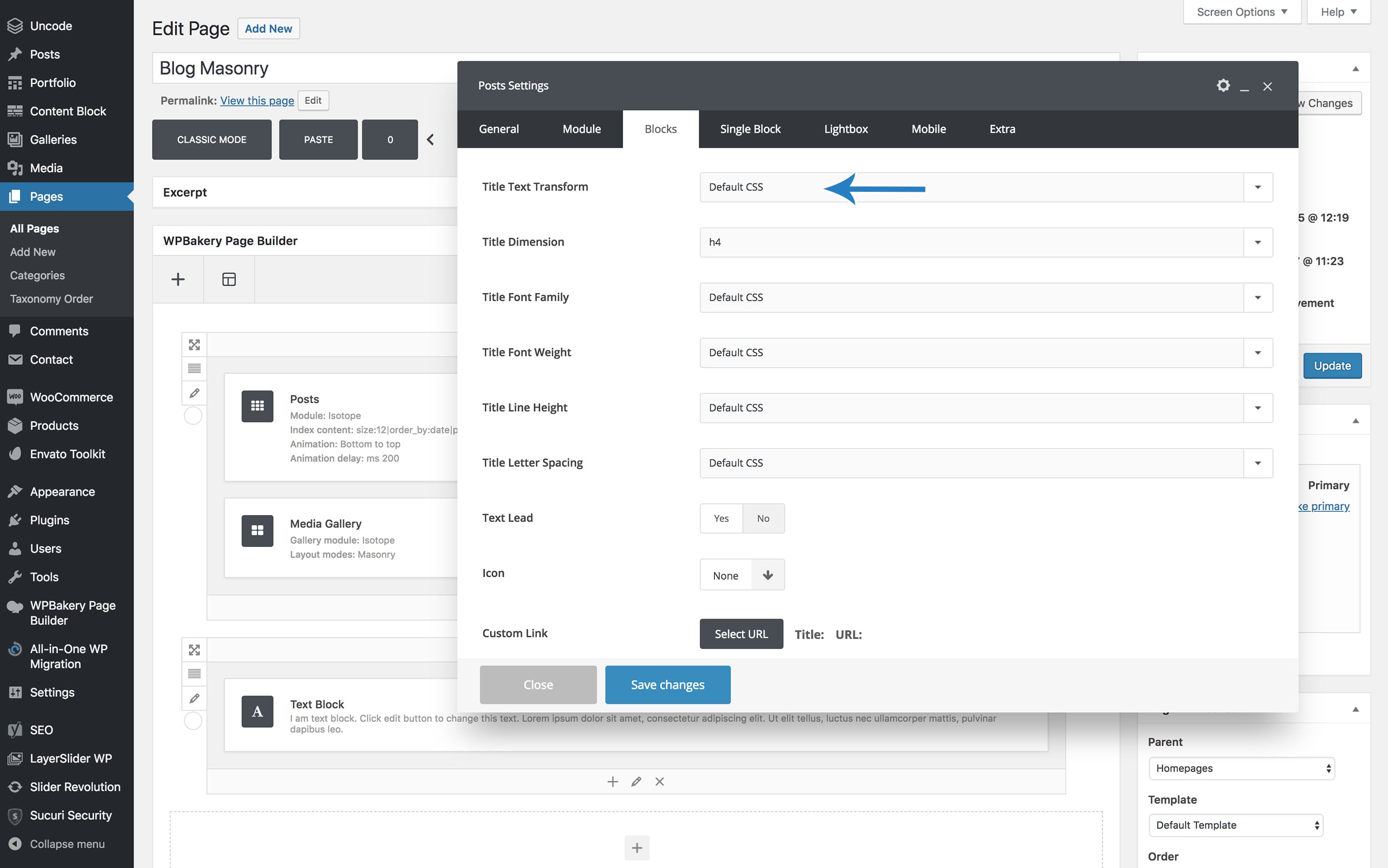The width and height of the screenshot is (1388, 868).
Task: Expand the first row fullscreen icon
Action: [x=194, y=345]
